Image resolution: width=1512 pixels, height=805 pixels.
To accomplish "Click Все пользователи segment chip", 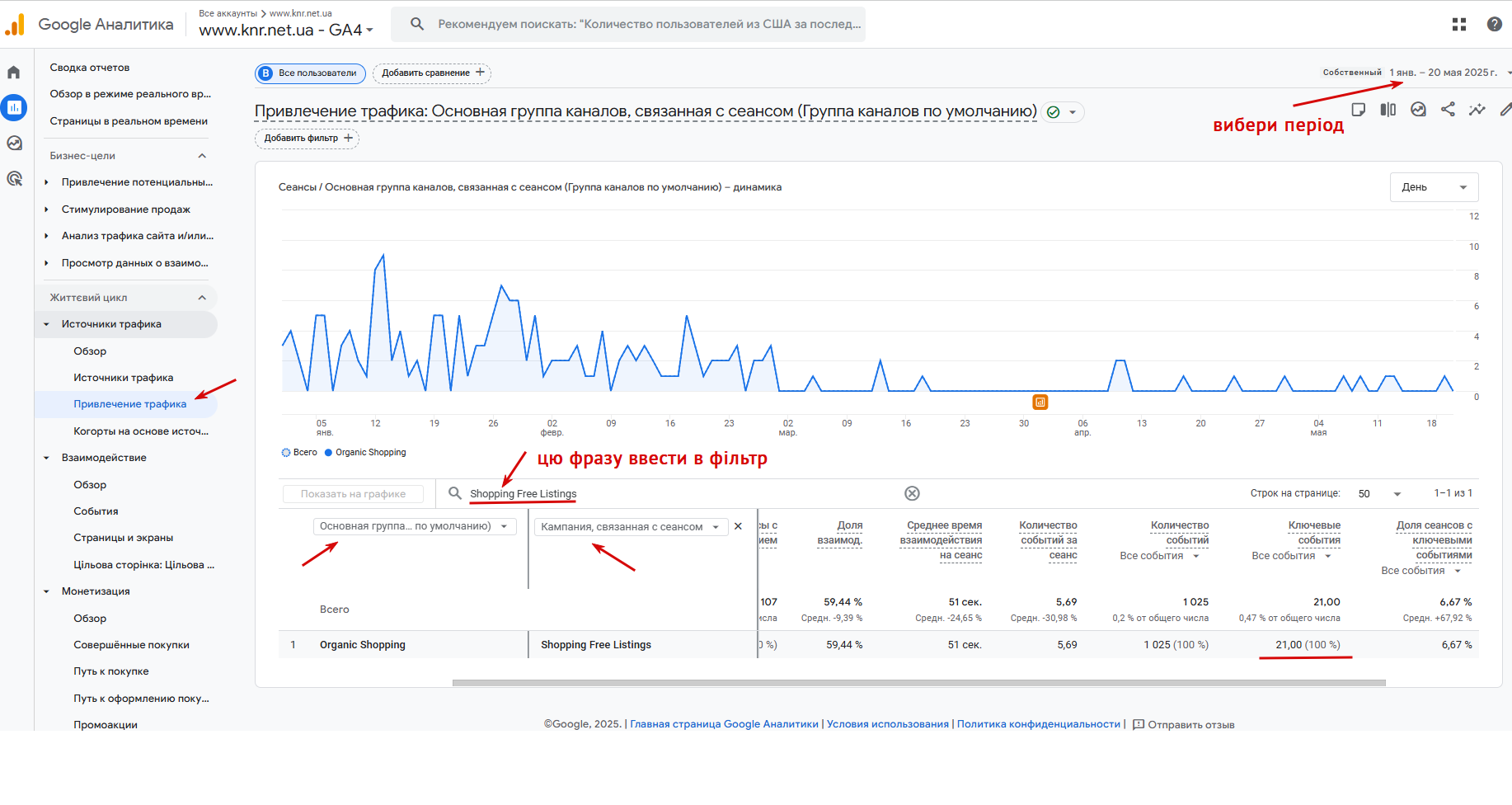I will click(x=311, y=73).
